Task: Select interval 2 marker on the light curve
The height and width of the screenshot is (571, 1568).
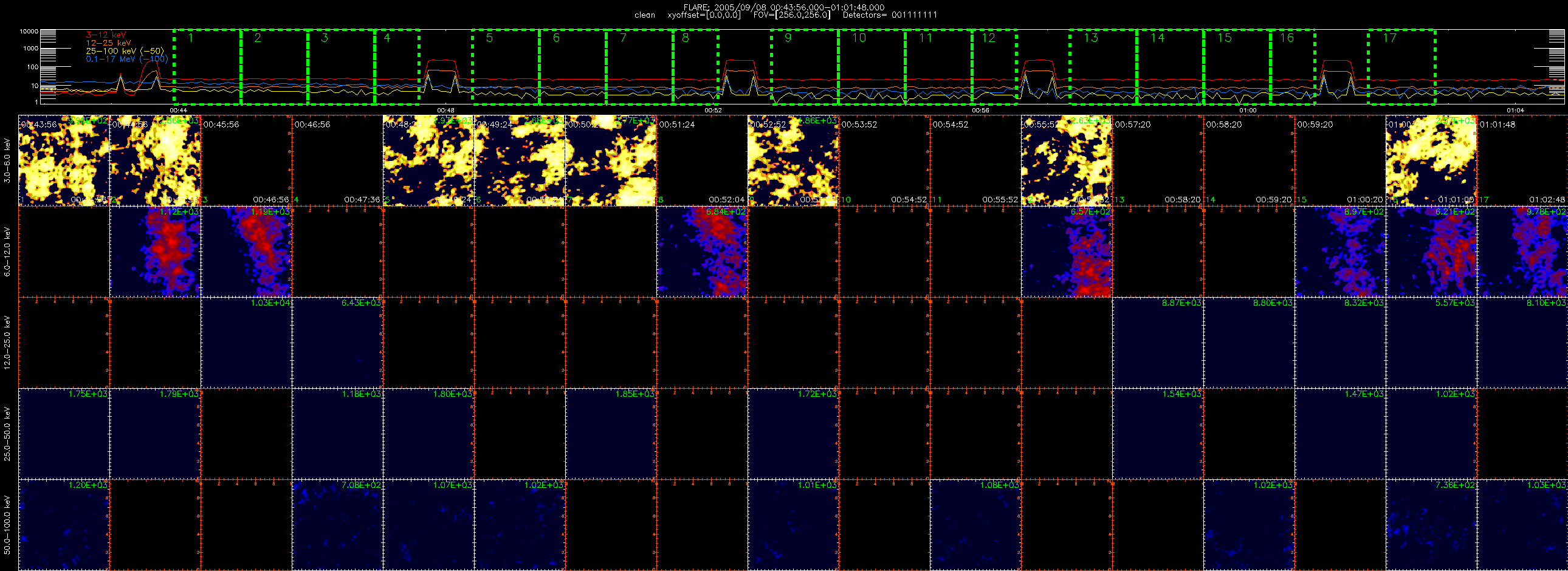Action: coord(258,38)
